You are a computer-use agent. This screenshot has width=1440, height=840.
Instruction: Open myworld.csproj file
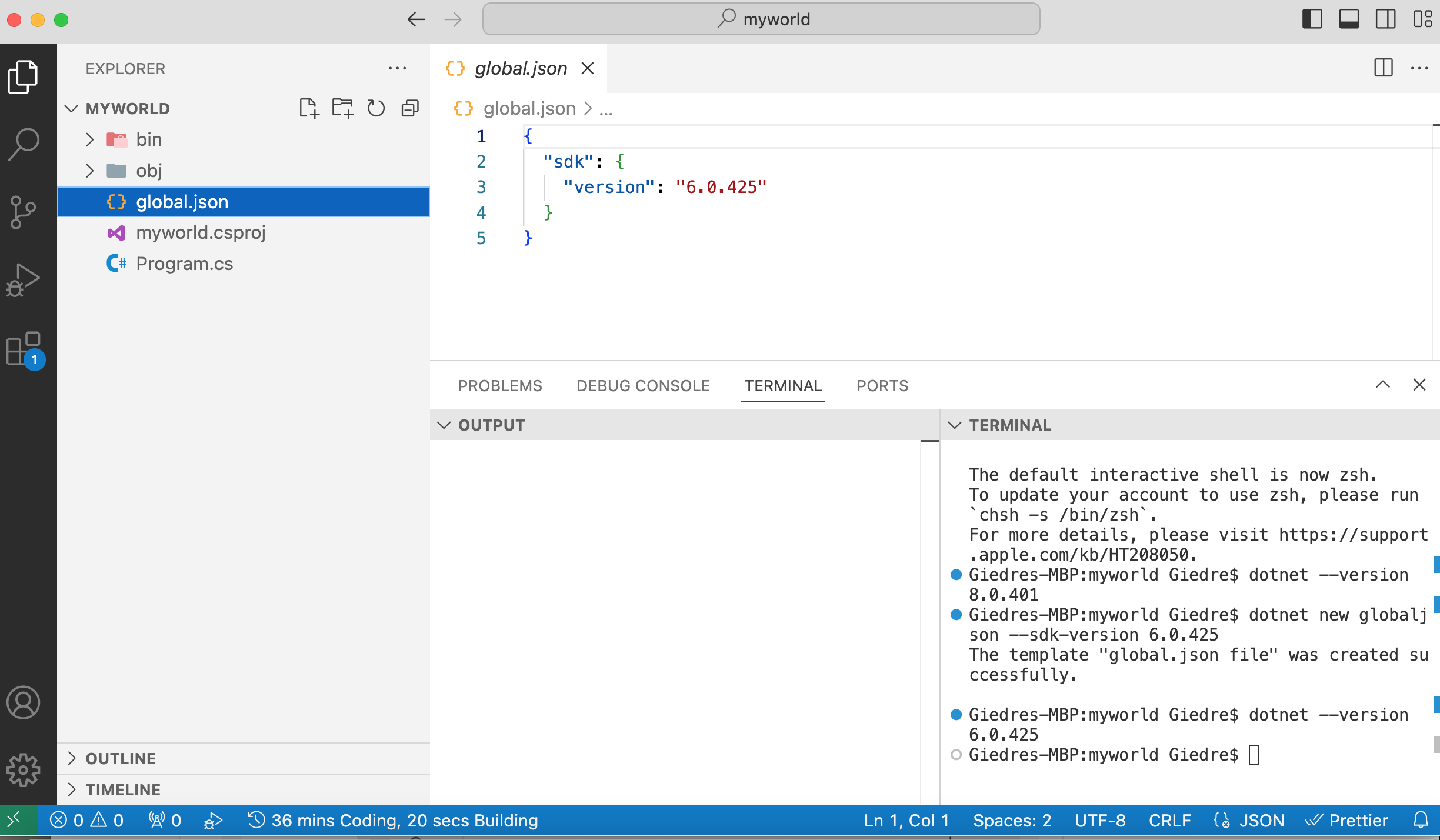tap(244, 233)
